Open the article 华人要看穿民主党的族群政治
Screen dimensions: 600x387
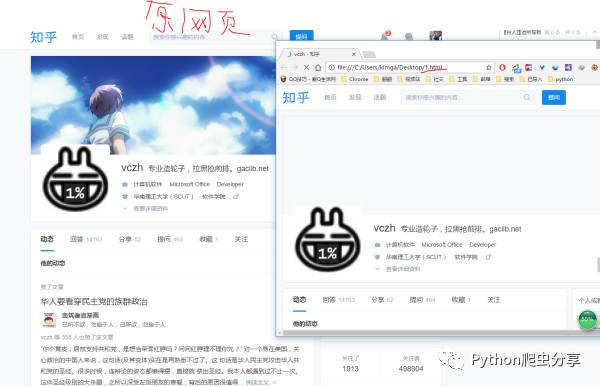coord(94,302)
